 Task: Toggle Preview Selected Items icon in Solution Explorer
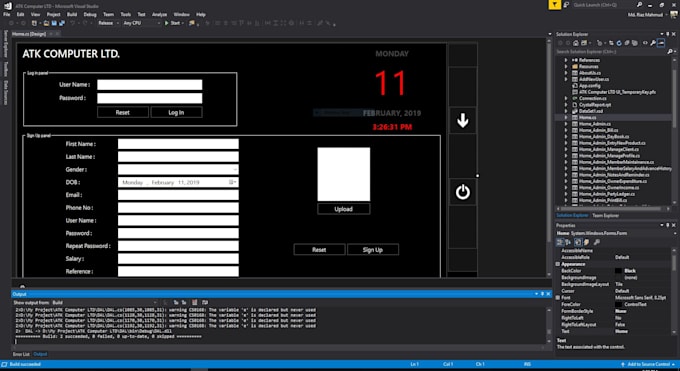pos(661,43)
